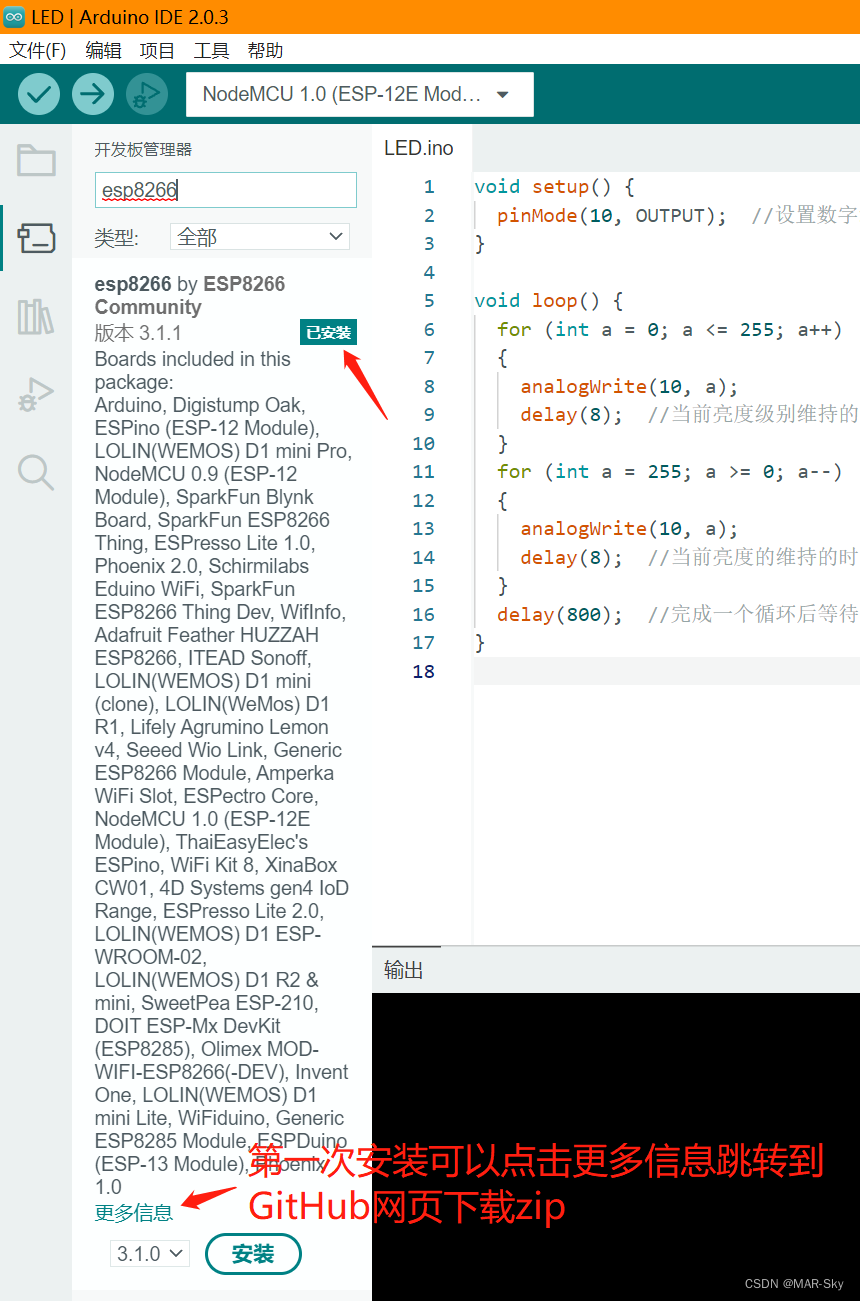The image size is (860, 1301).
Task: Open the NodeMCU 1.0 board selector dropdown
Action: tap(360, 94)
